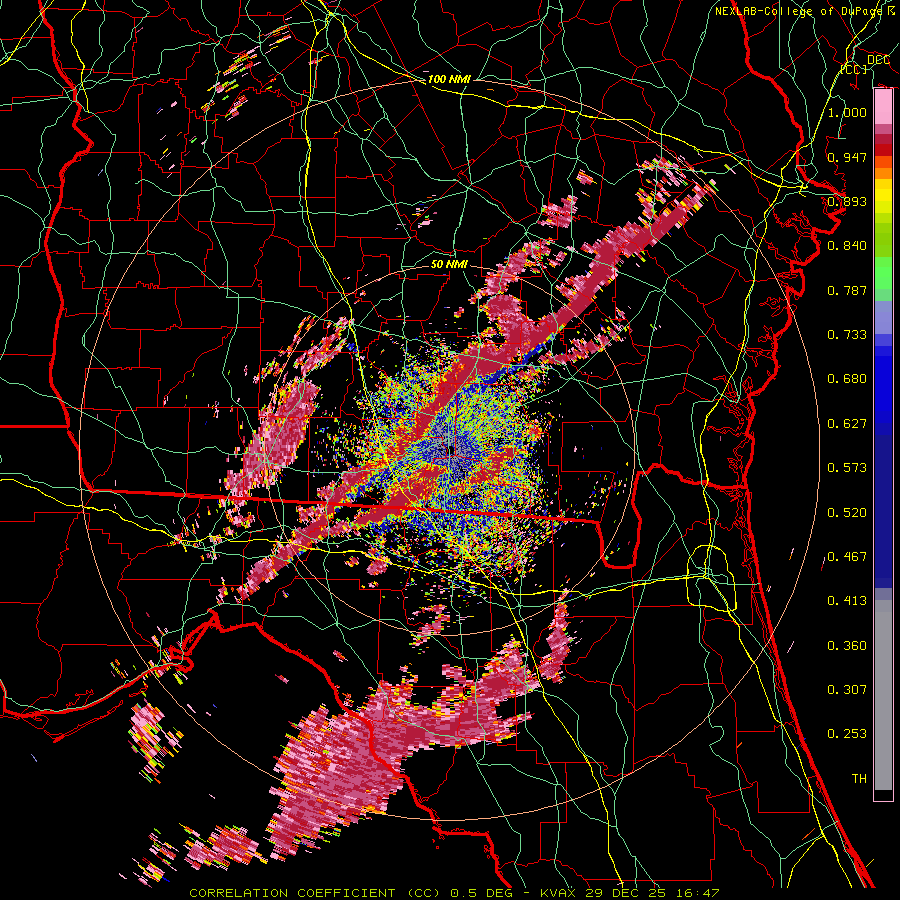Pick the light pink swatch on color scale
Screen dimensions: 900x900
point(883,107)
